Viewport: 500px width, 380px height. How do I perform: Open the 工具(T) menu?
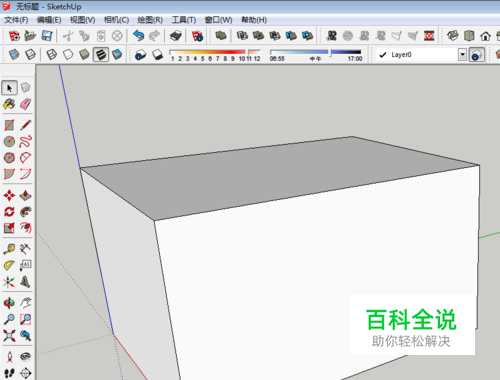pos(184,20)
